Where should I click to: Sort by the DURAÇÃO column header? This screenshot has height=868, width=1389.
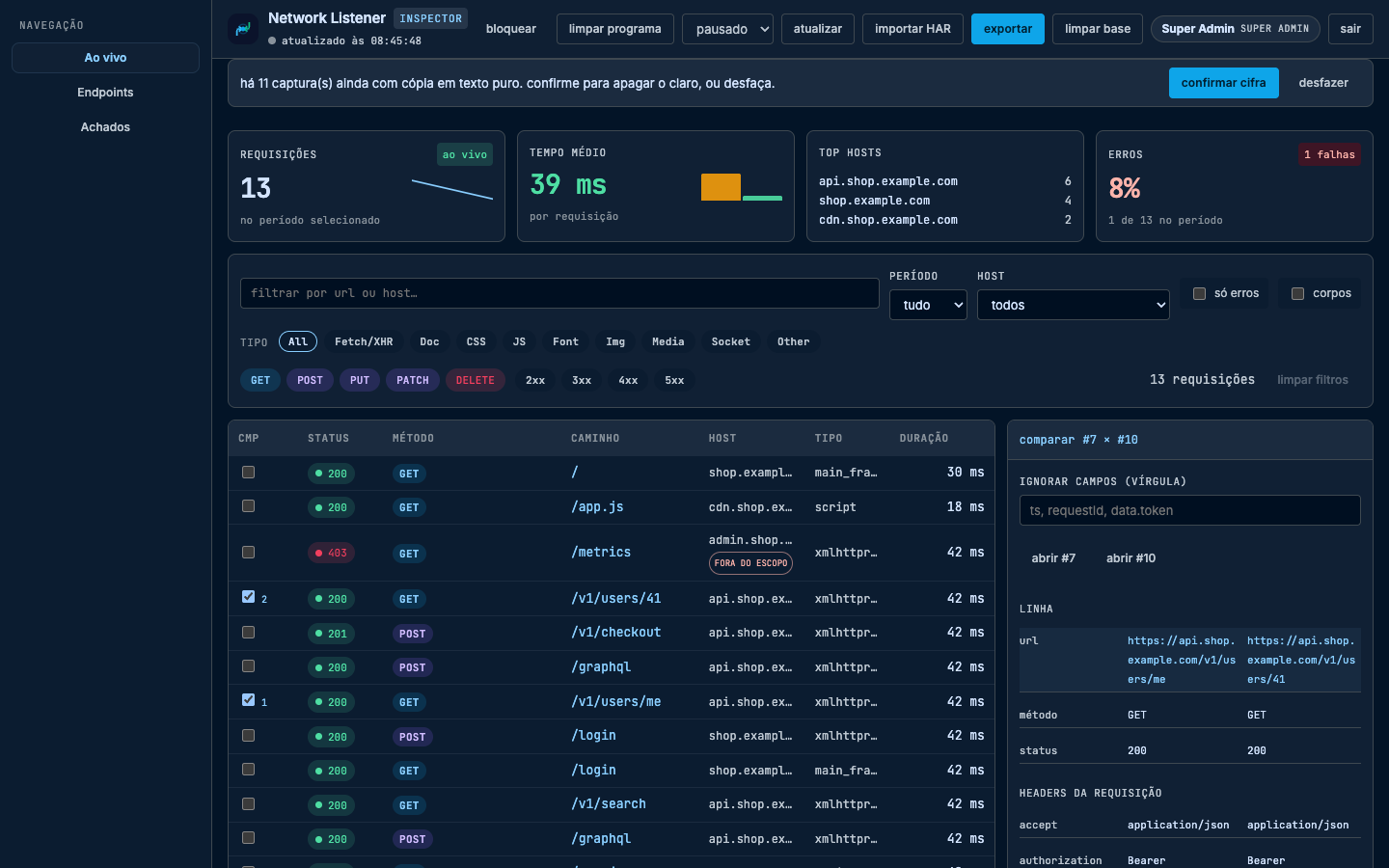pos(924,438)
